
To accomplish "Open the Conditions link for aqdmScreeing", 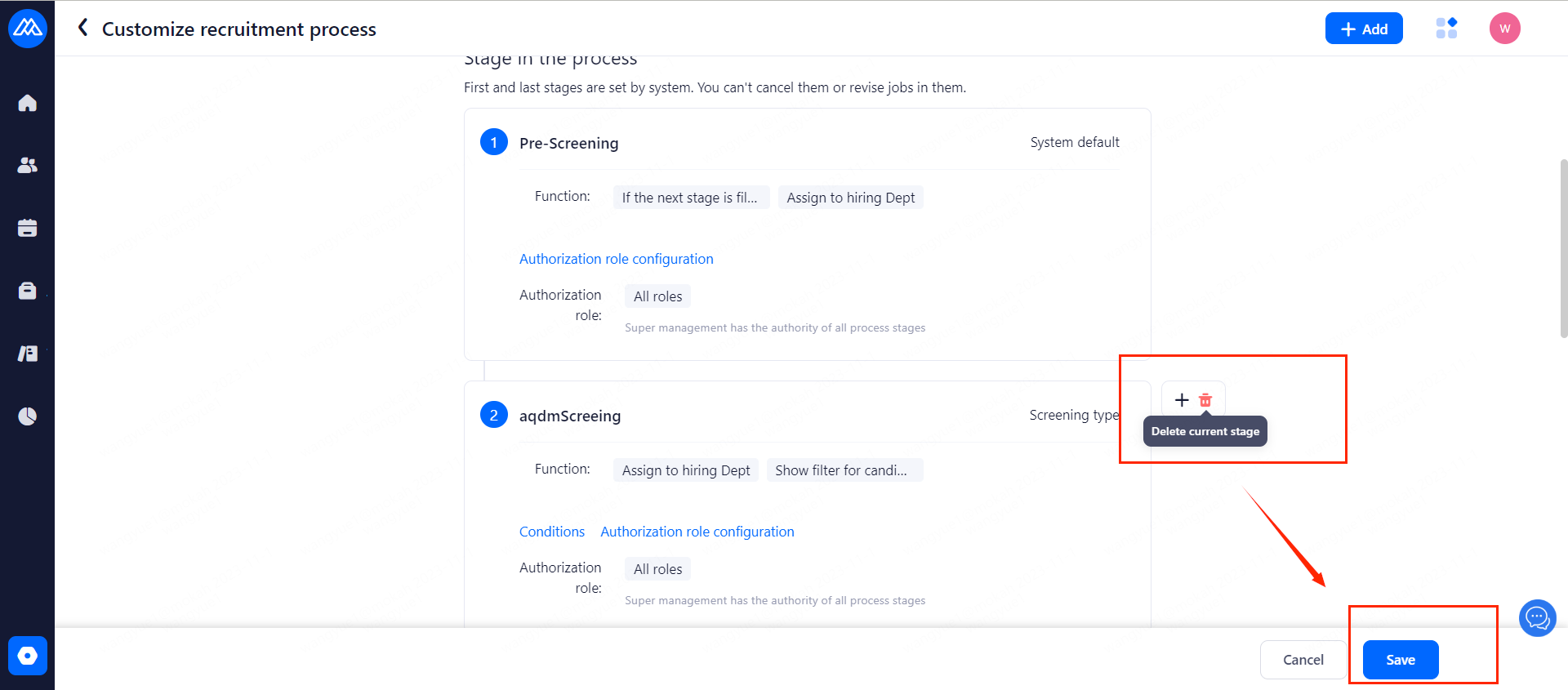I will pos(552,532).
